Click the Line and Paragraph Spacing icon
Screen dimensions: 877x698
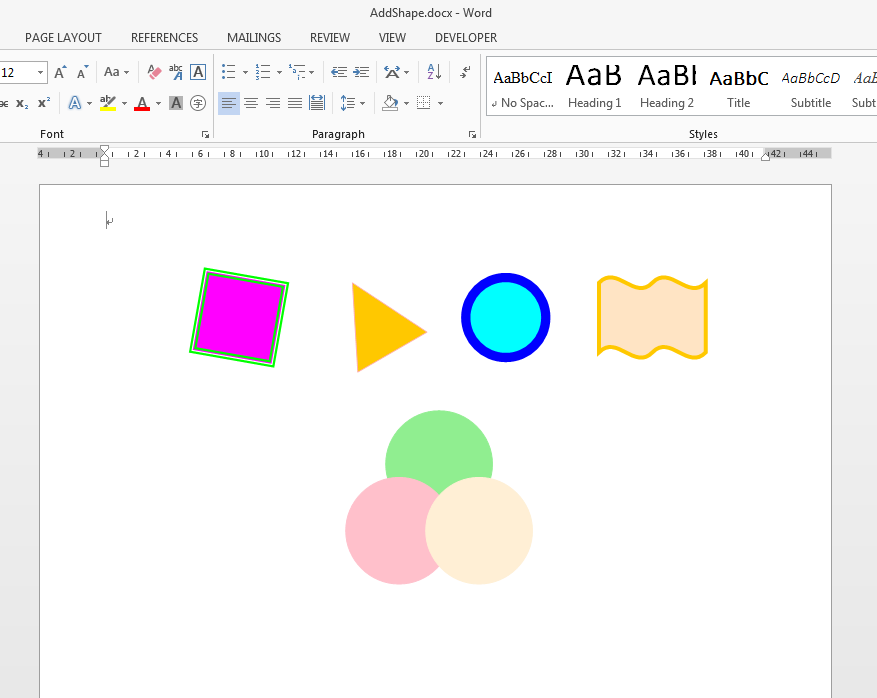tap(348, 103)
